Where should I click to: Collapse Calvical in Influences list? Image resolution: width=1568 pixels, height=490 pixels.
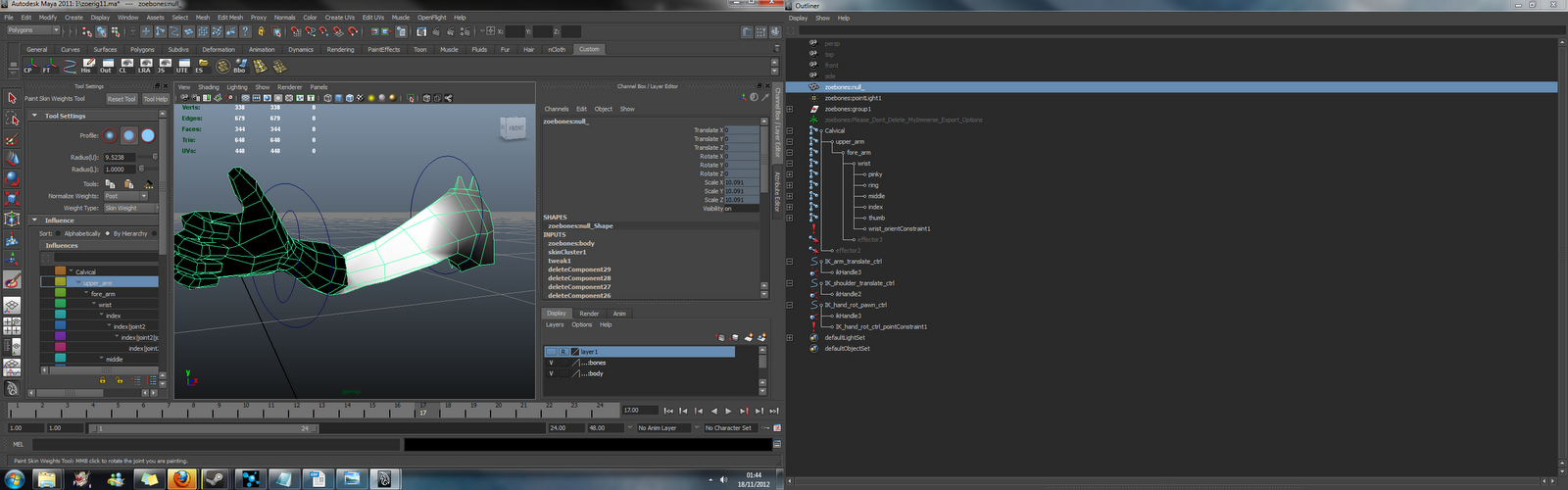[x=71, y=271]
